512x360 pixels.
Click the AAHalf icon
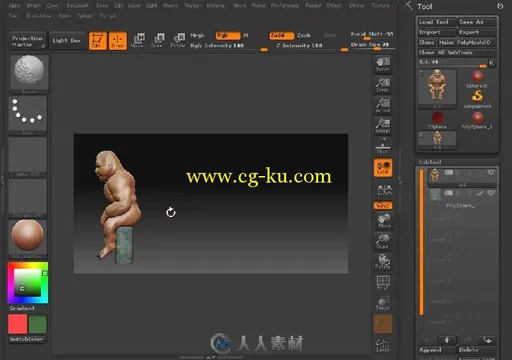(383, 126)
